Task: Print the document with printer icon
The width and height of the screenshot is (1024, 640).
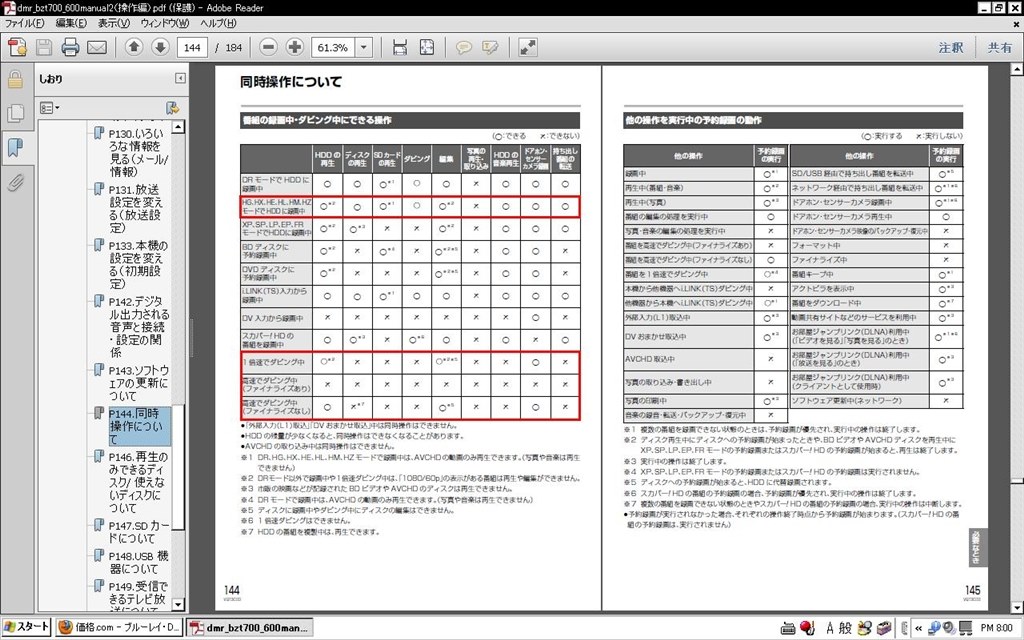Action: (70, 48)
